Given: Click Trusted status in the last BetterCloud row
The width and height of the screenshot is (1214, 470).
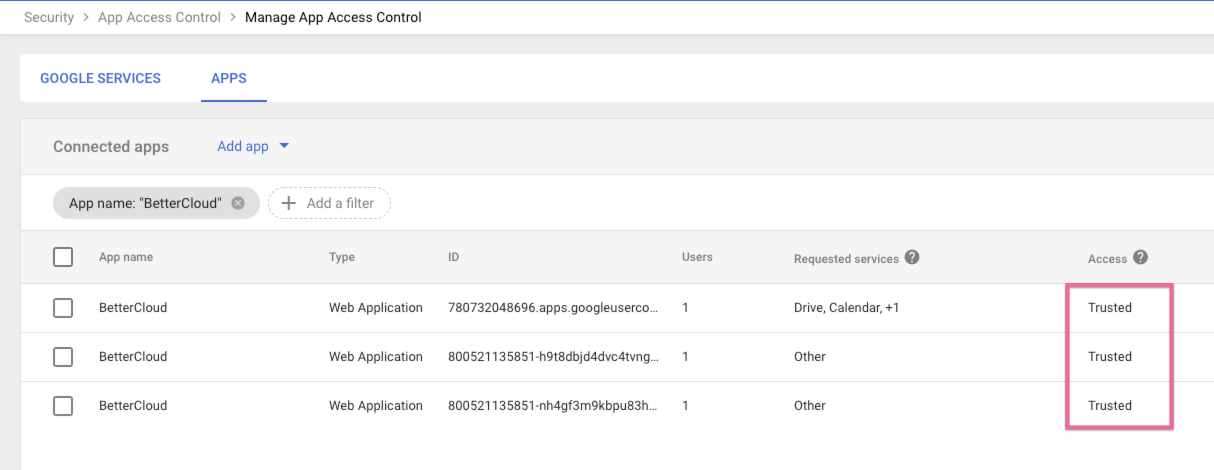Looking at the screenshot, I should (1110, 406).
